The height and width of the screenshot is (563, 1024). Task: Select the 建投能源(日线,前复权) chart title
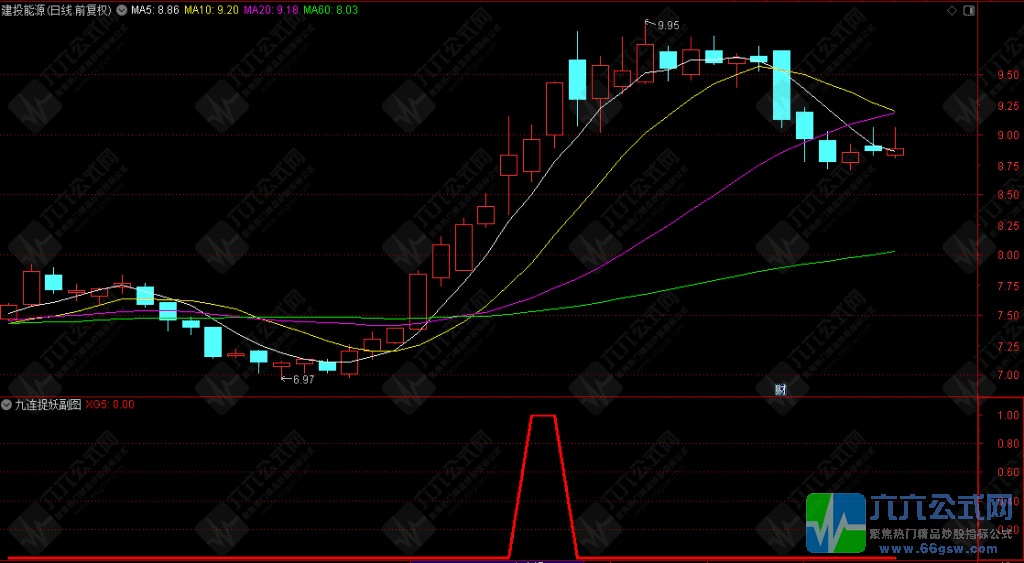(57, 10)
